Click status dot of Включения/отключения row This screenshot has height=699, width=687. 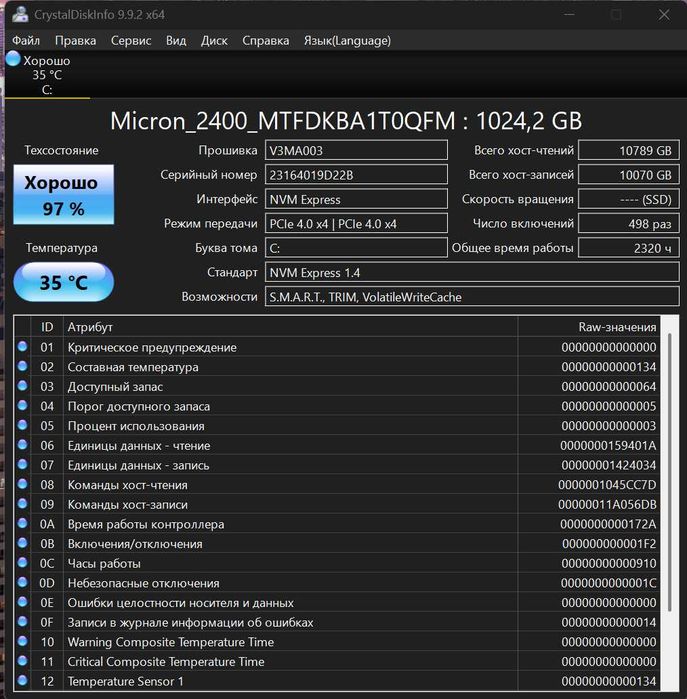22,543
